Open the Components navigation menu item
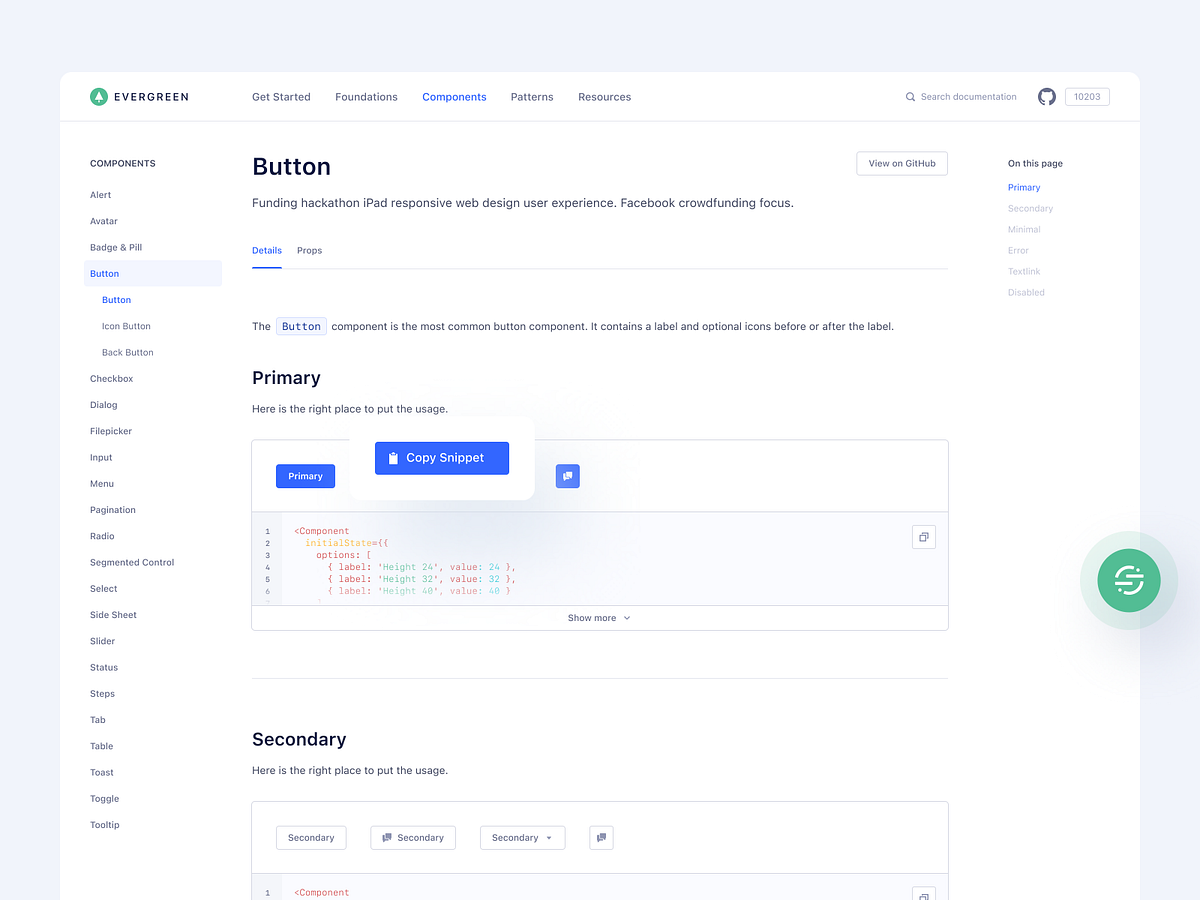1200x900 pixels. pos(454,96)
